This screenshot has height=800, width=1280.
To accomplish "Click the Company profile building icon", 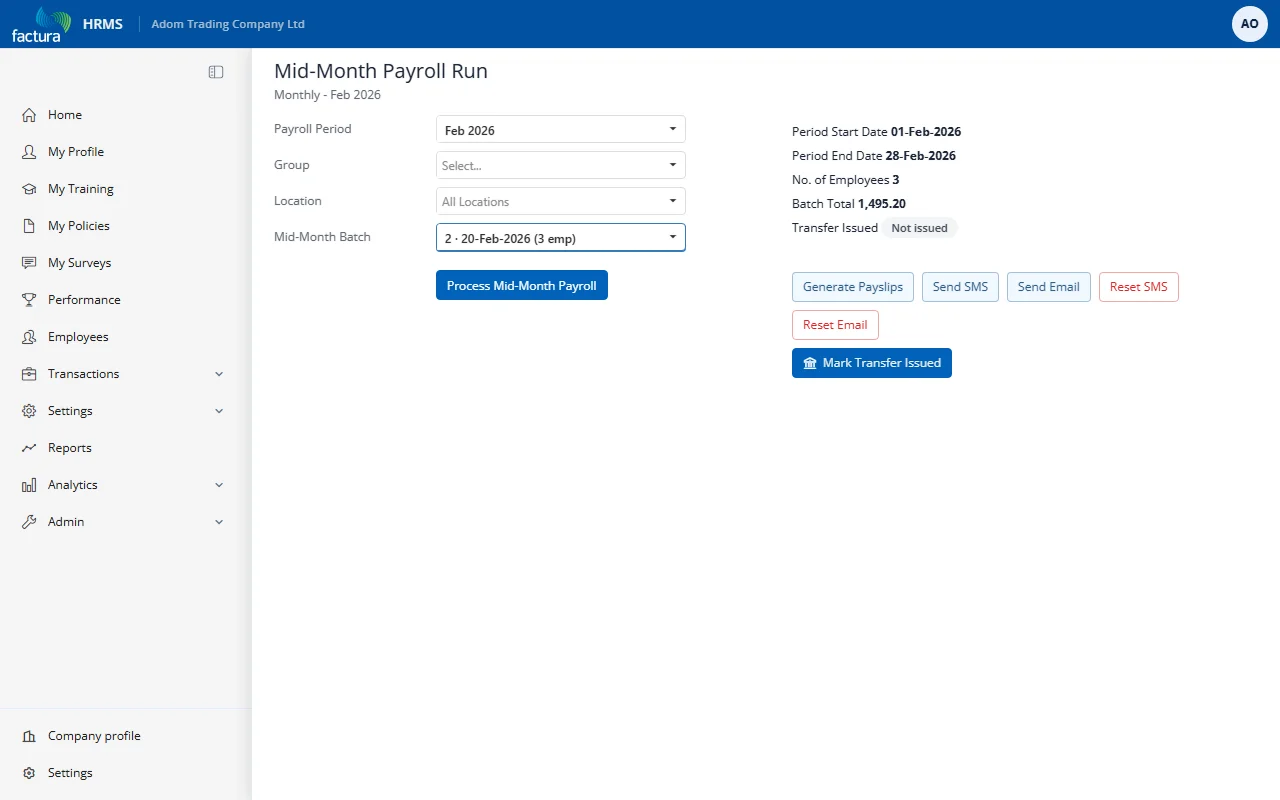I will [x=29, y=736].
